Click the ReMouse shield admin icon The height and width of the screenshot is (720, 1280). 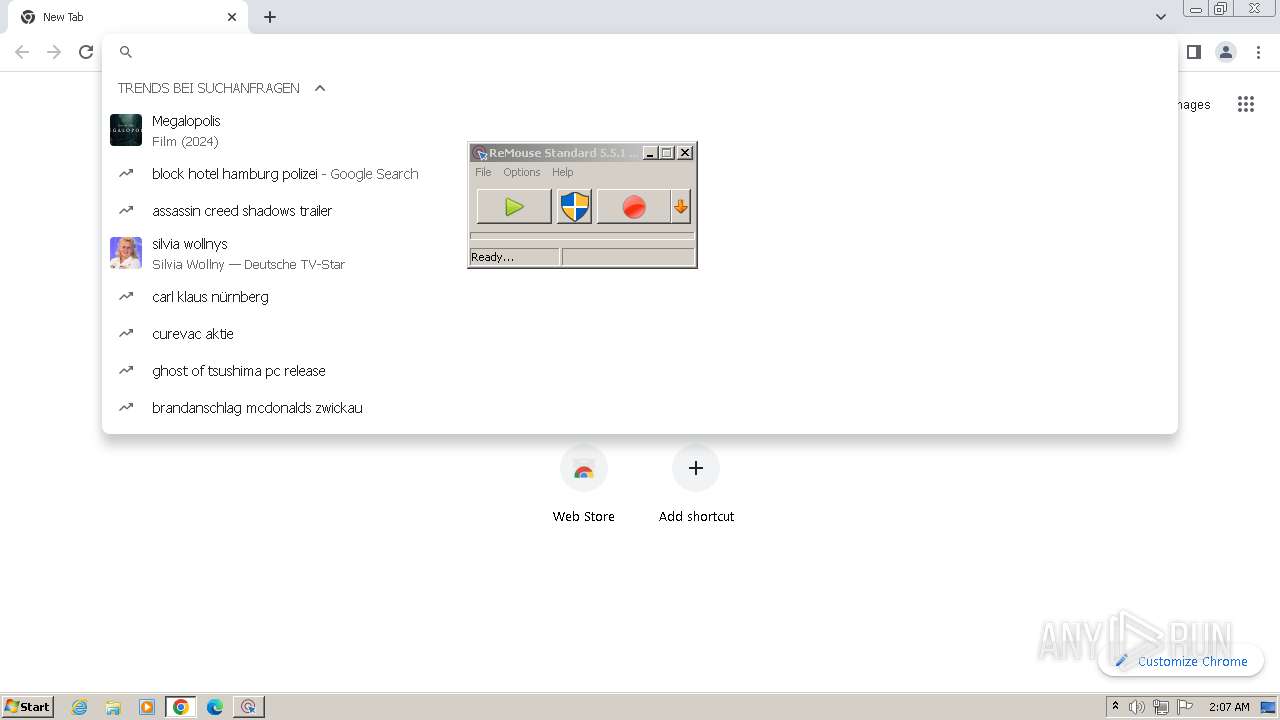pyautogui.click(x=574, y=207)
